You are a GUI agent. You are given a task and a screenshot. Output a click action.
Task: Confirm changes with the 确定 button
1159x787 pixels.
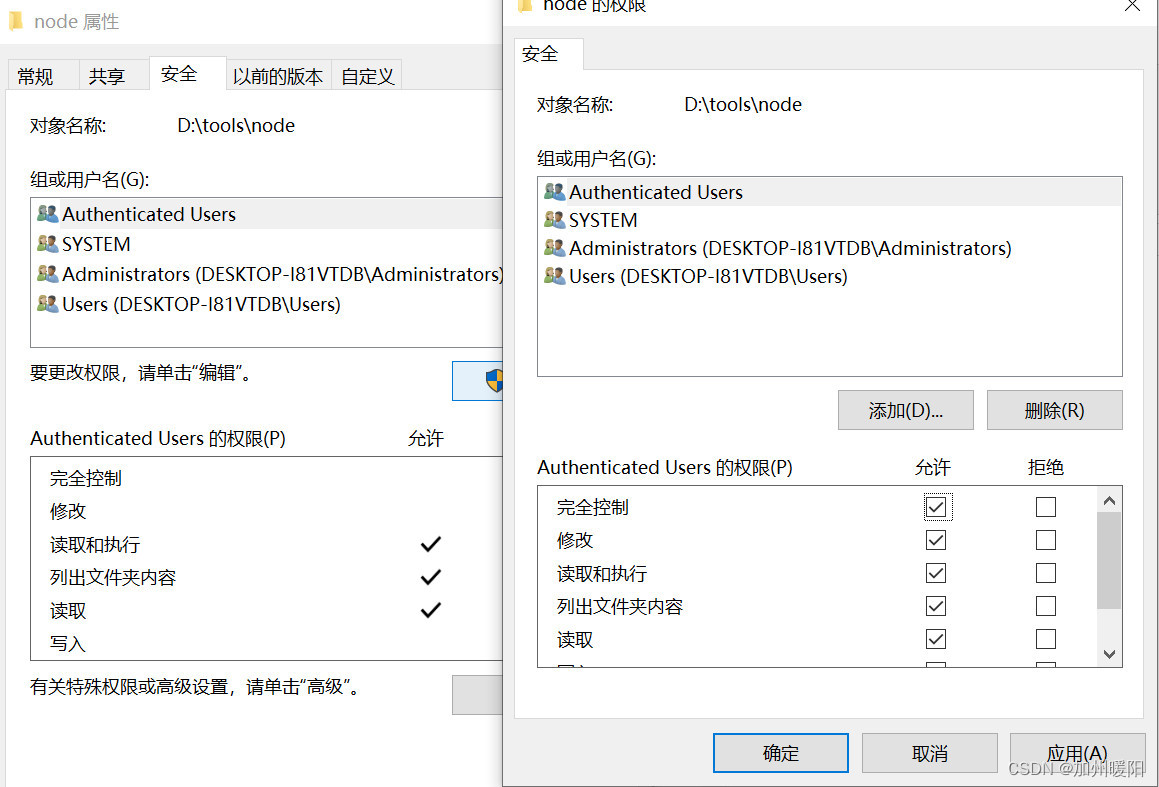780,753
